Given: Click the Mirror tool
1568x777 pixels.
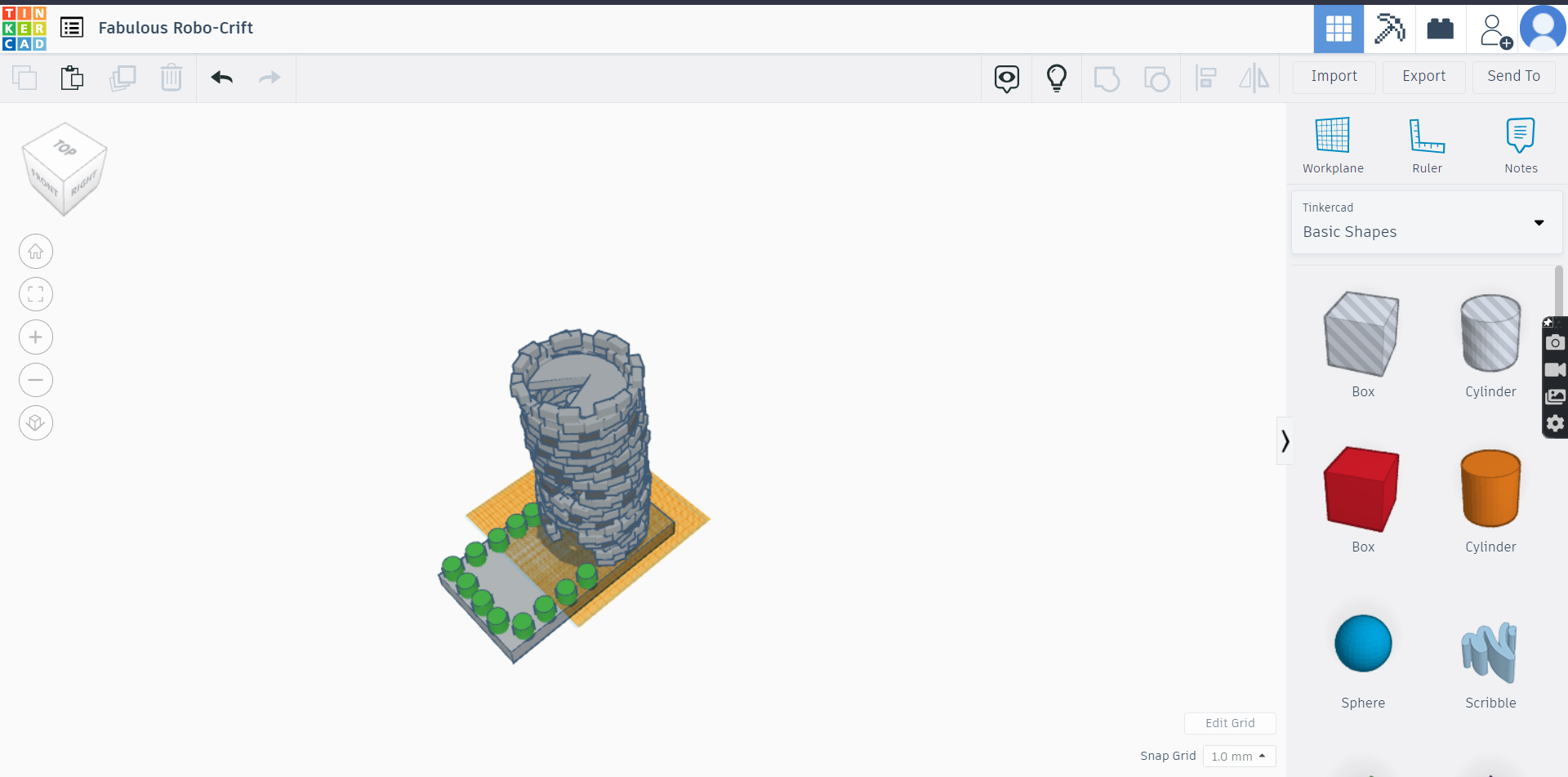Looking at the screenshot, I should tap(1254, 78).
